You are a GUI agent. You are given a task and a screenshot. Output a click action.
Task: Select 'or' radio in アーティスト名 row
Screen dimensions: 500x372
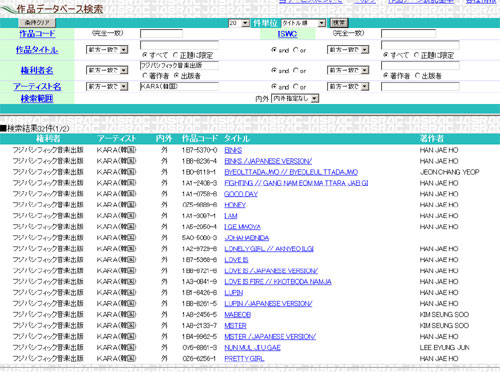296,87
